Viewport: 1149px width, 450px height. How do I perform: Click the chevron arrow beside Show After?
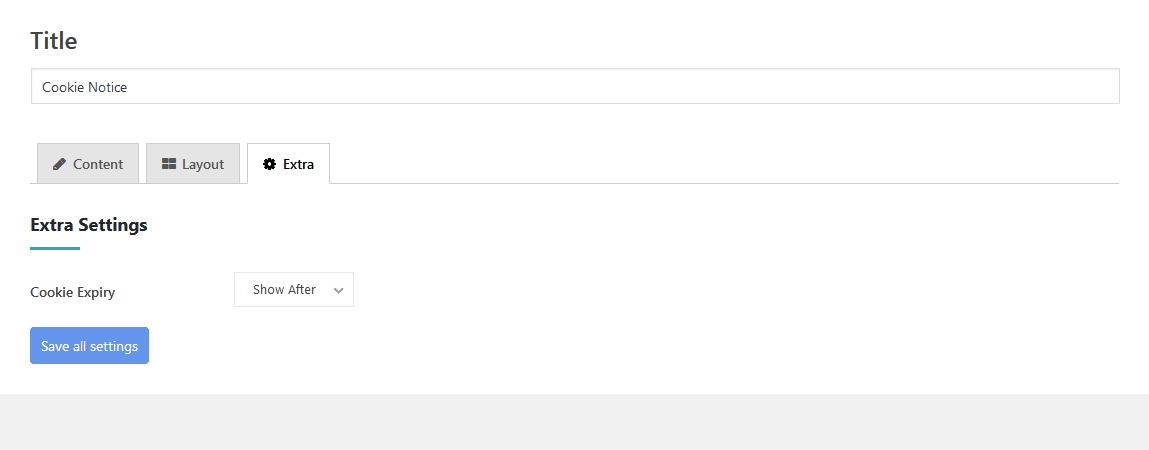pos(339,290)
